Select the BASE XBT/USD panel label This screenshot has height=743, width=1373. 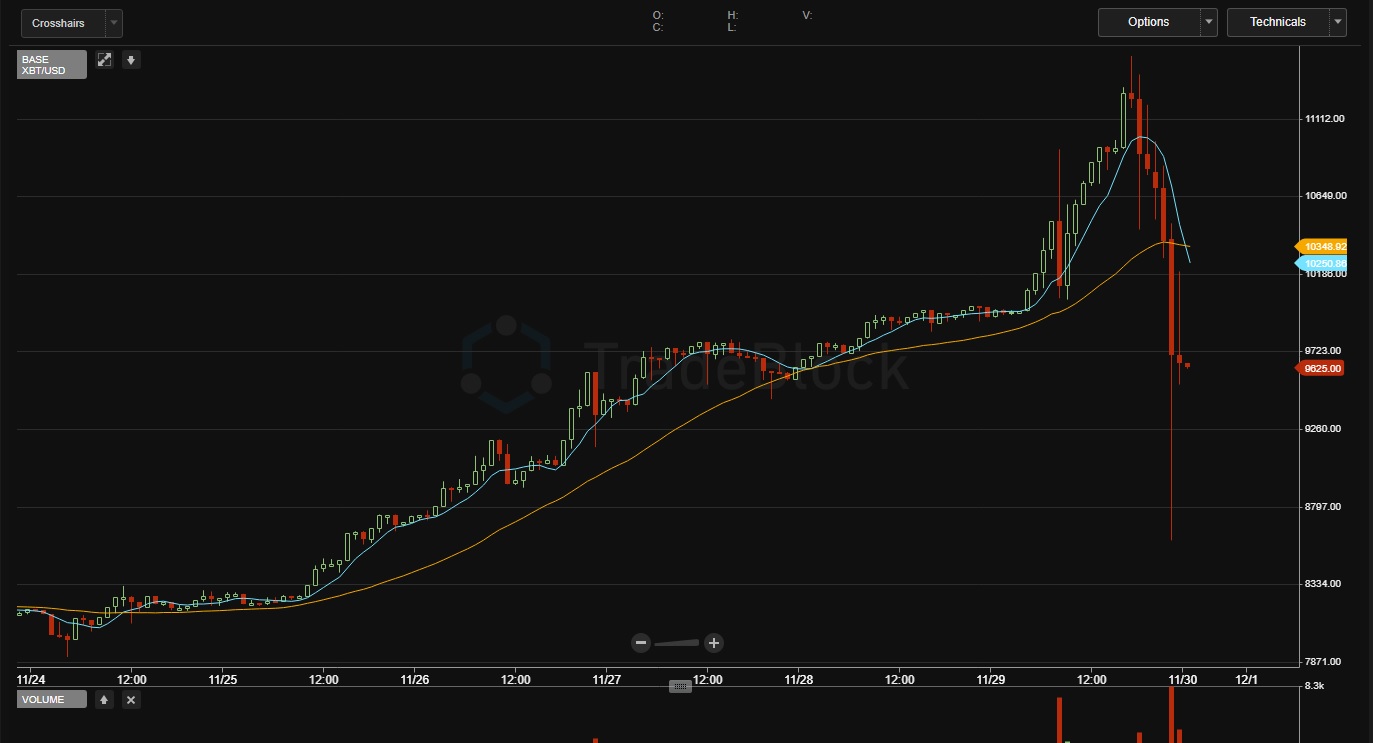pyautogui.click(x=52, y=65)
